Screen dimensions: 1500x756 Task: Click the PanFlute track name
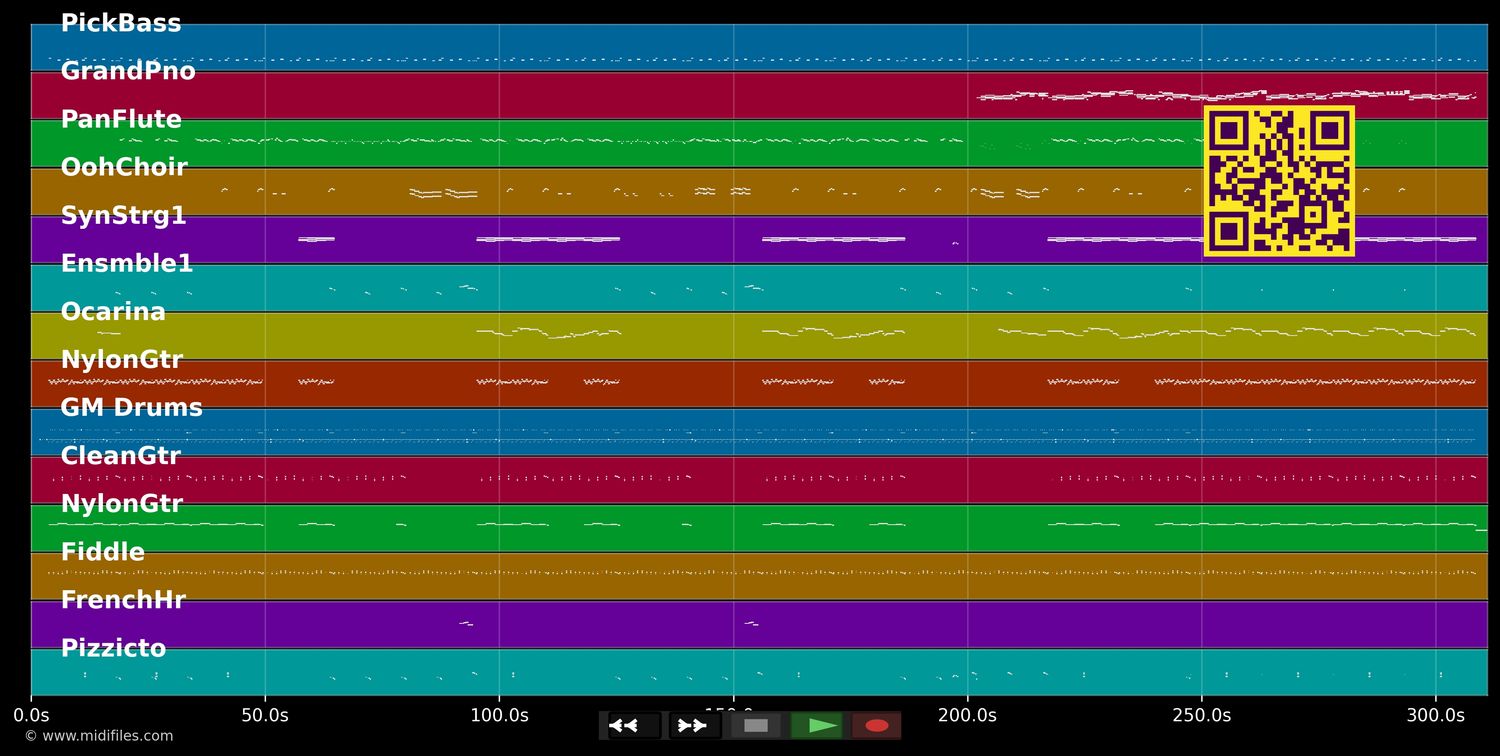point(121,120)
